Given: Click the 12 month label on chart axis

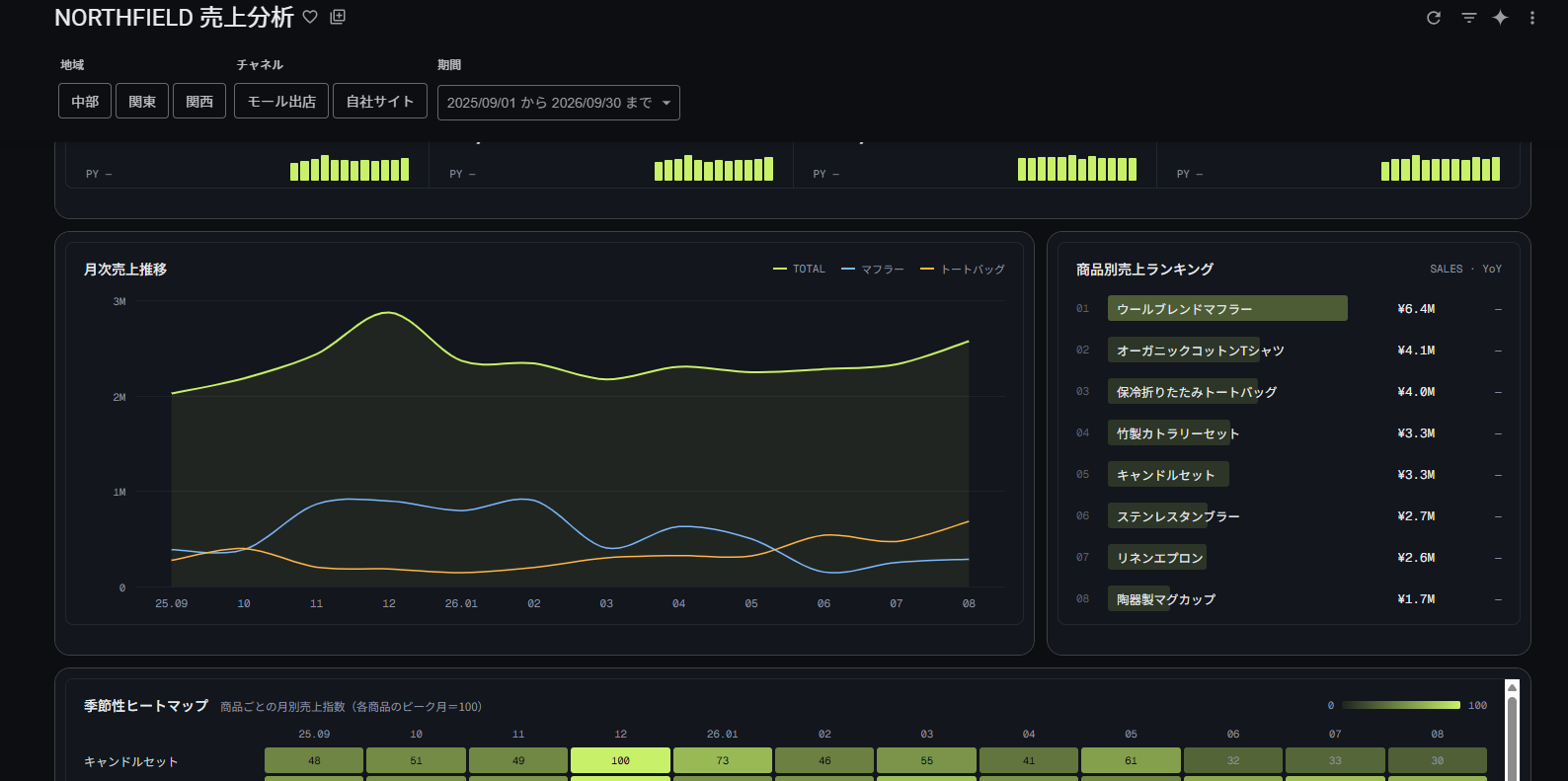Looking at the screenshot, I should (389, 603).
